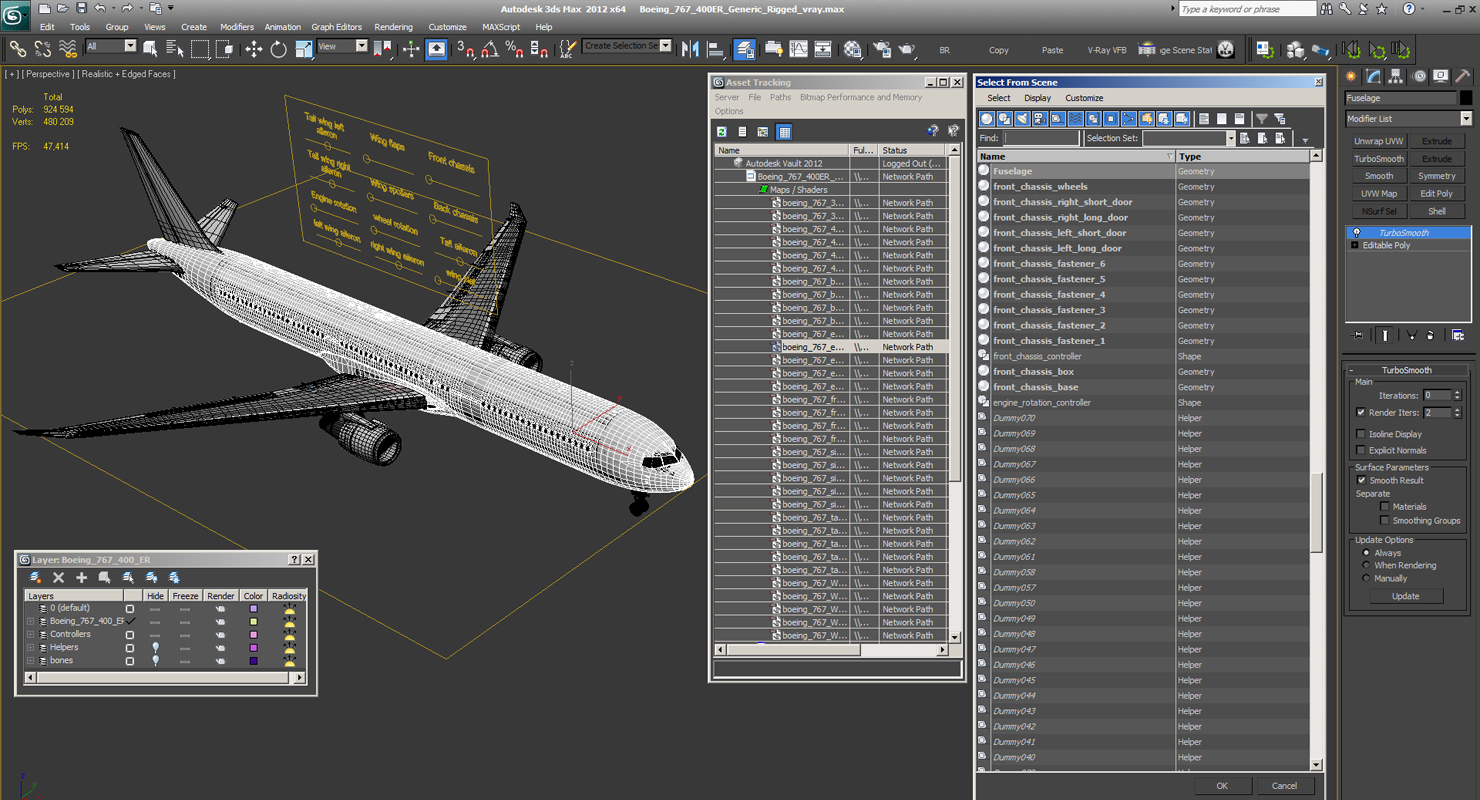Toggle Display Geometry filter in Select From Scene

[986, 118]
